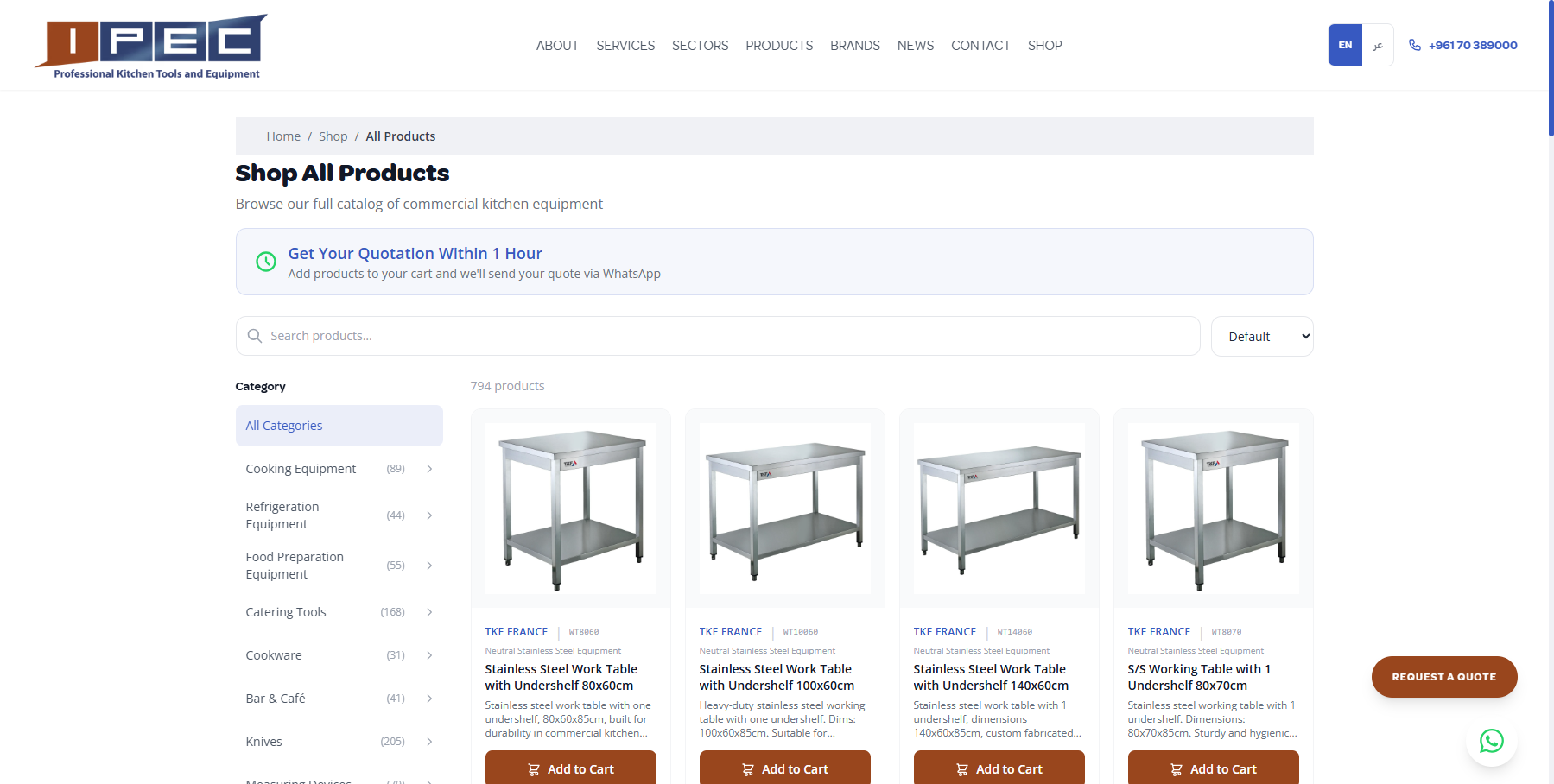
Task: Click the breadcrumb separator slash after Home
Action: point(309,136)
